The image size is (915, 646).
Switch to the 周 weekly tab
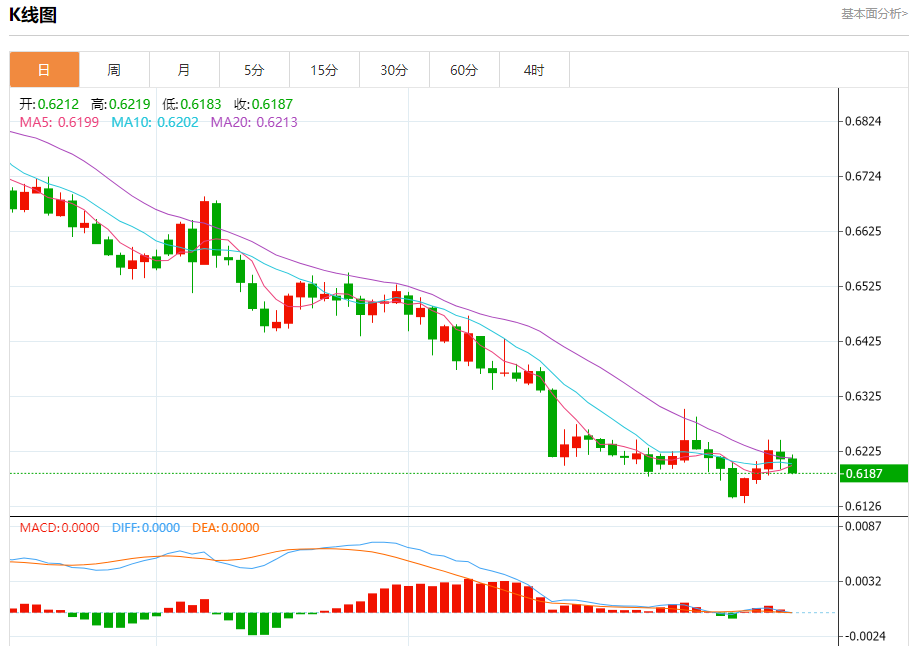click(114, 70)
